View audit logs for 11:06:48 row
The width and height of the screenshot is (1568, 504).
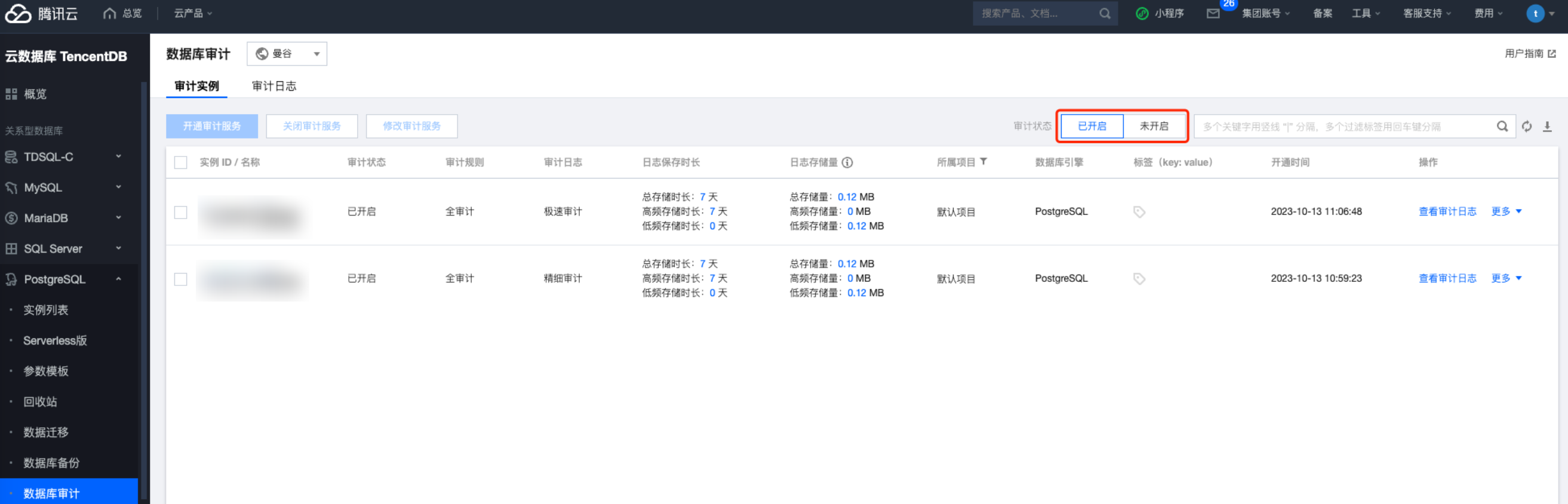(1447, 211)
